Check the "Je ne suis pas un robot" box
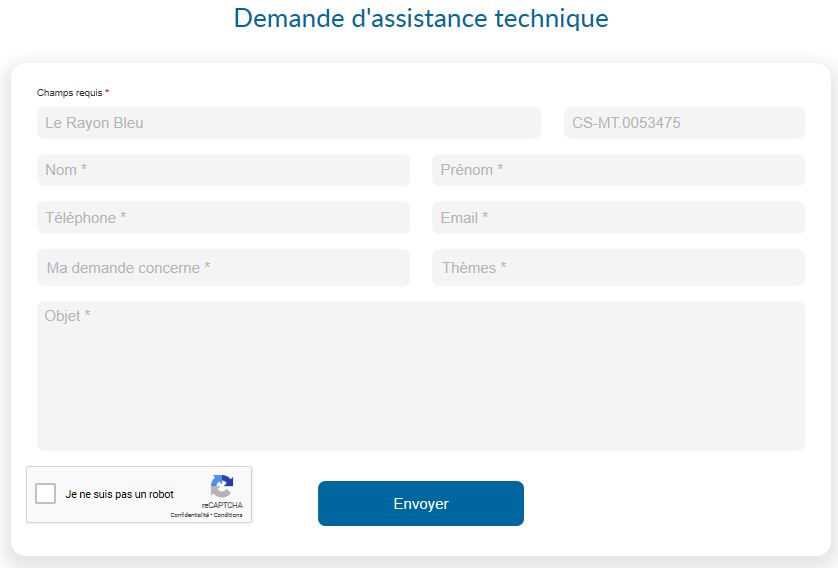838x568 pixels. [x=45, y=494]
